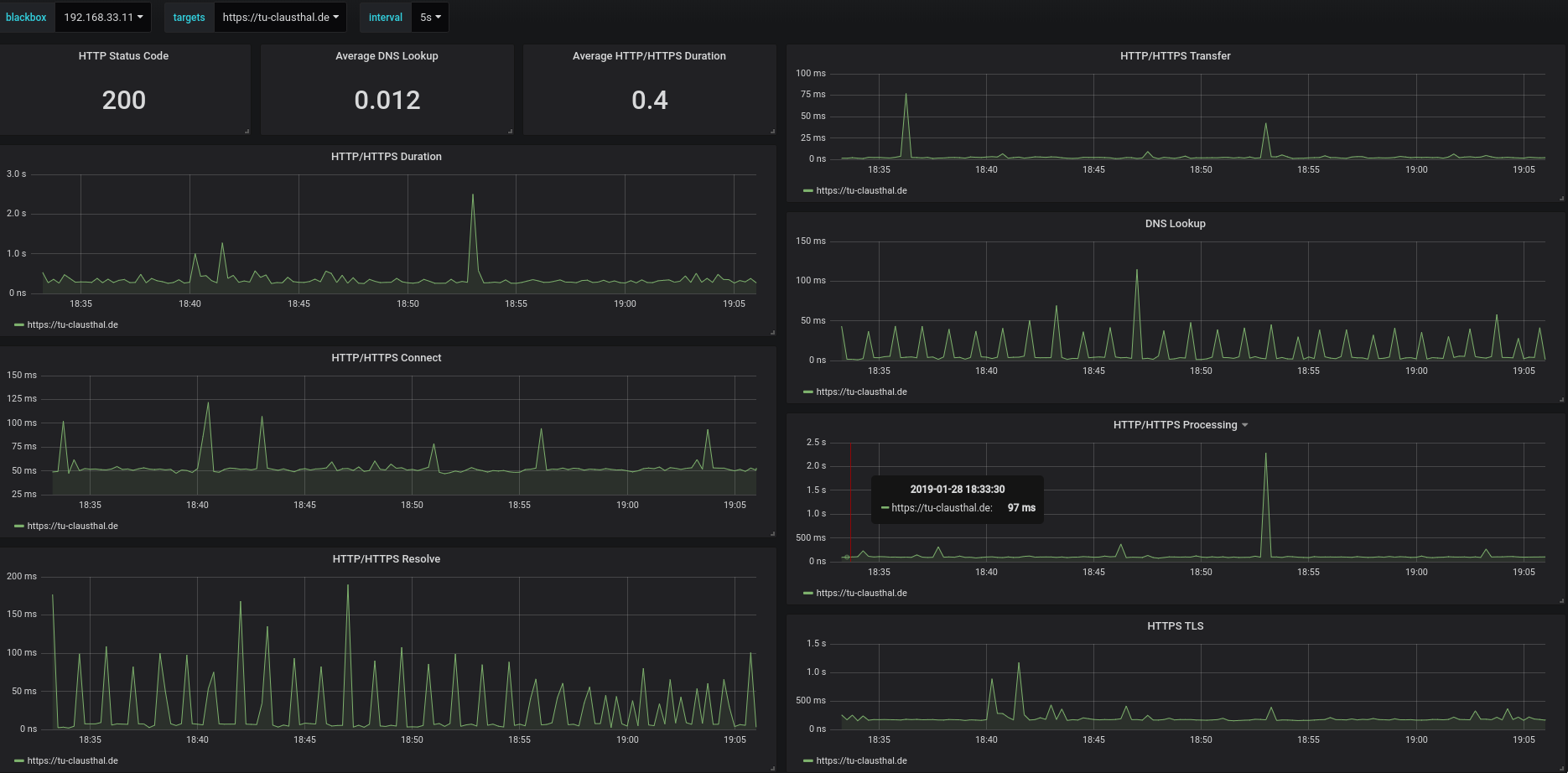This screenshot has height=773, width=1568.
Task: Open the Average HTTP/HTTPS Duration panel title menu
Action: pyautogui.click(x=649, y=56)
